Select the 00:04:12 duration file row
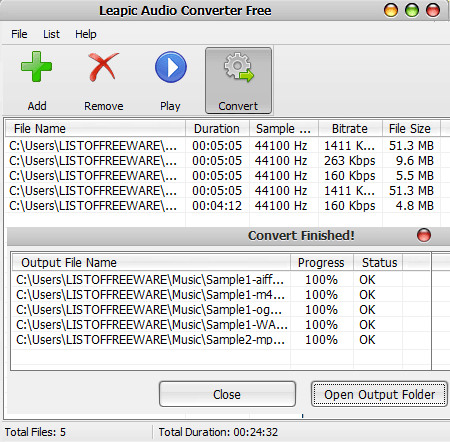The width and height of the screenshot is (450, 442). (223, 206)
